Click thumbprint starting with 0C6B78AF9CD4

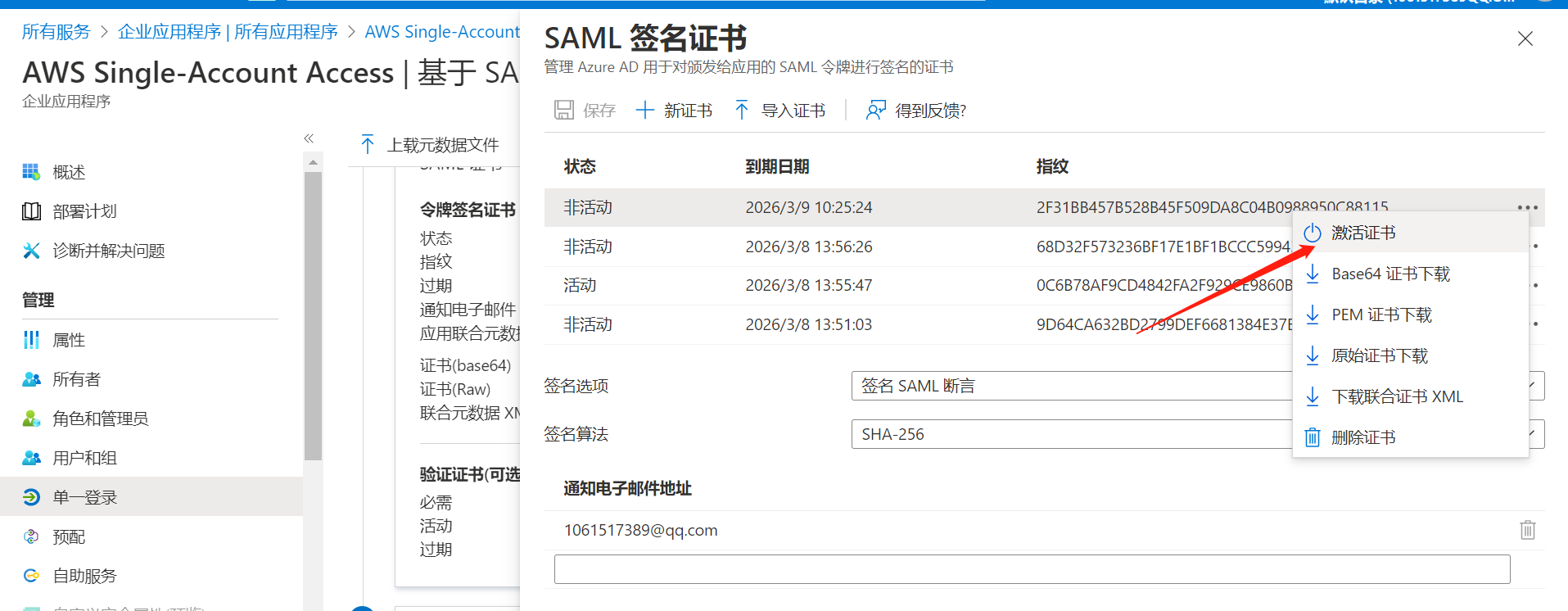pyautogui.click(x=1164, y=285)
